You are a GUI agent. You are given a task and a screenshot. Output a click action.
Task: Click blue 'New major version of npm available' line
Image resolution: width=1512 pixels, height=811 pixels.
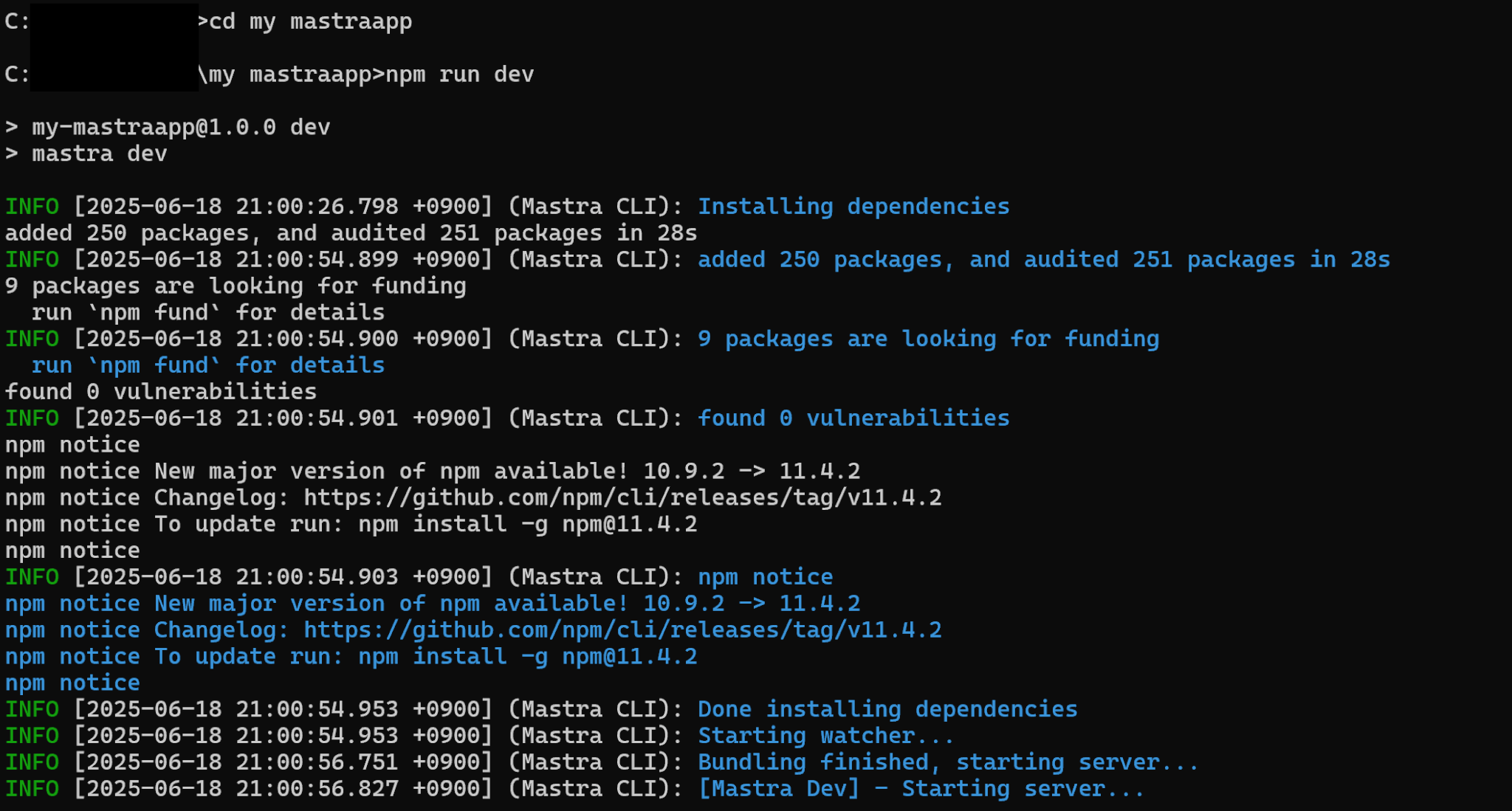433,604
